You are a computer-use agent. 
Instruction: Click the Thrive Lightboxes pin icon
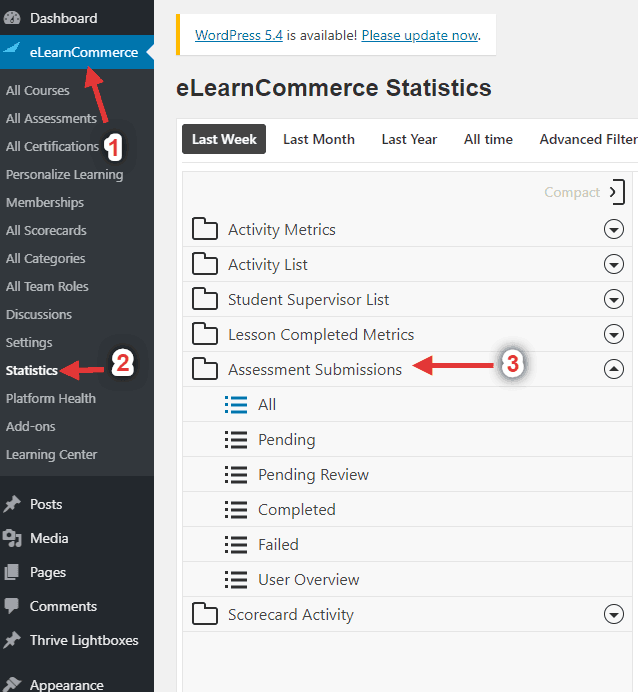[x=12, y=640]
